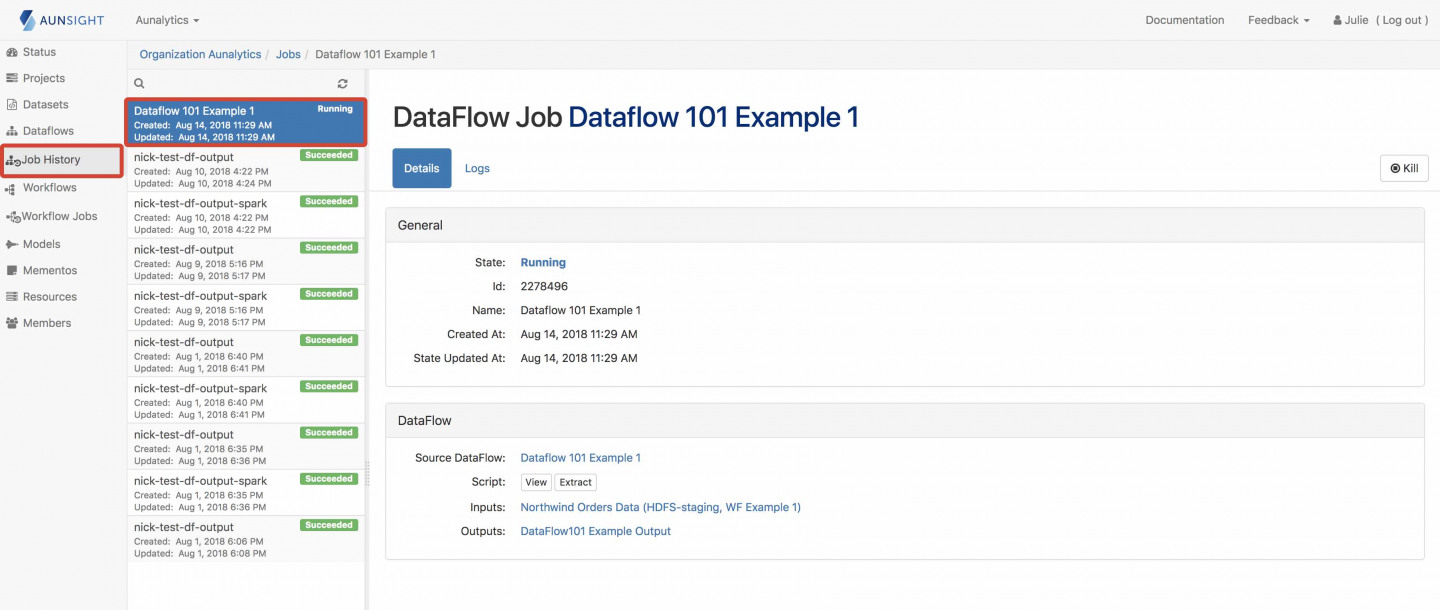Click the job Id value 2278496
The image size is (1440, 610).
pos(544,286)
